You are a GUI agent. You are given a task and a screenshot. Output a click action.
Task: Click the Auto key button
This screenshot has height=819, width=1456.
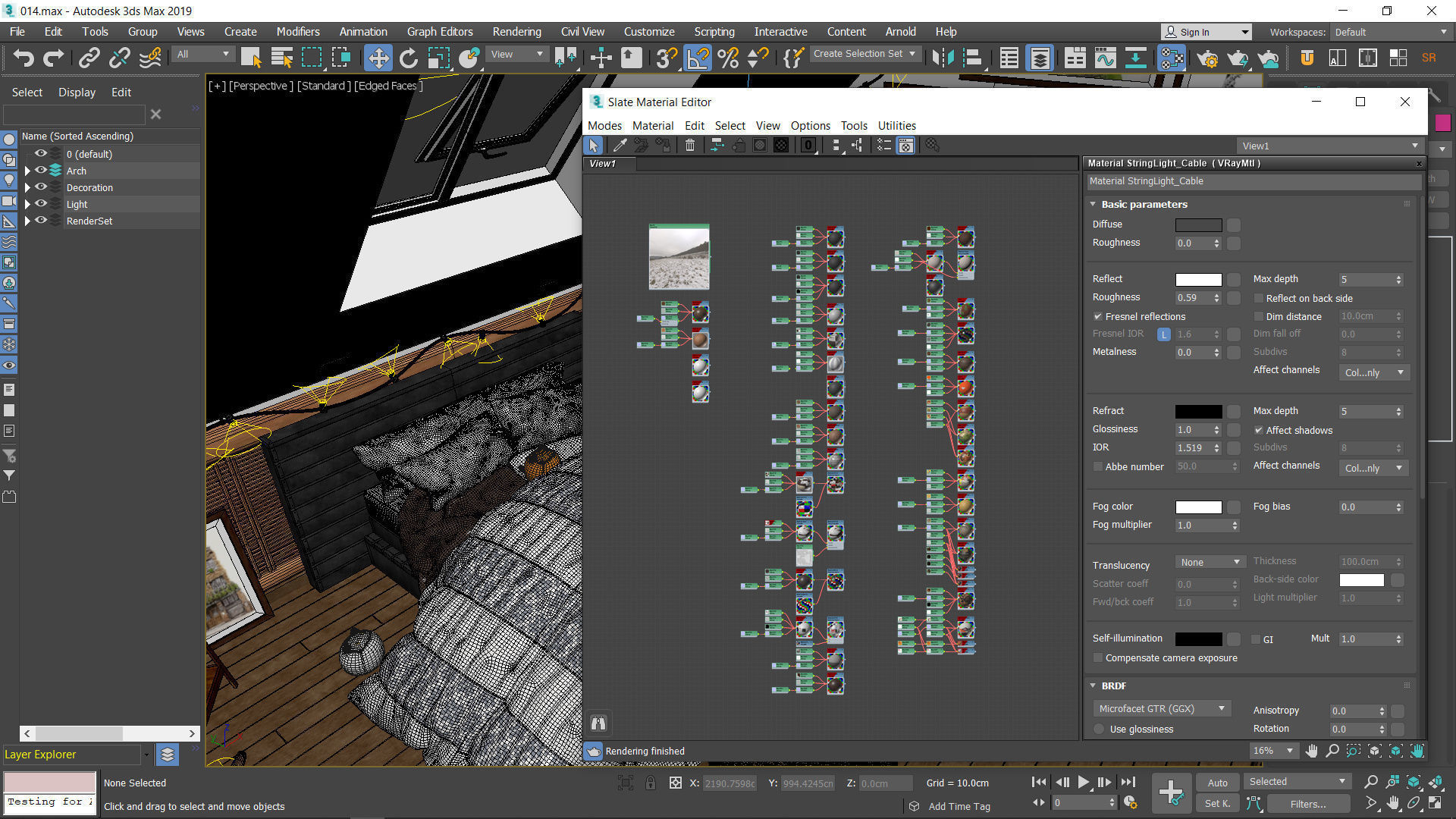pyautogui.click(x=1217, y=783)
